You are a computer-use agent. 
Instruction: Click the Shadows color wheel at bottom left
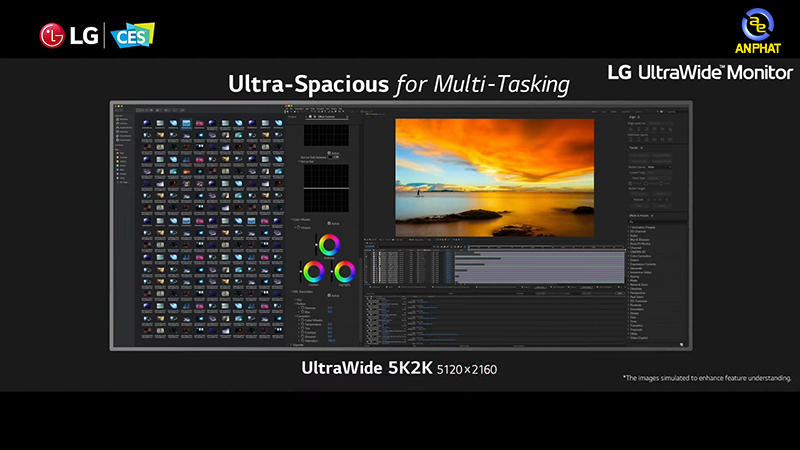coord(314,271)
